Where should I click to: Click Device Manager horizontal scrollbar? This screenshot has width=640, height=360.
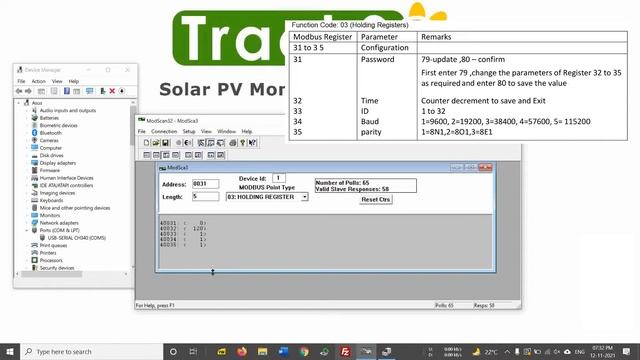[x=51, y=274]
